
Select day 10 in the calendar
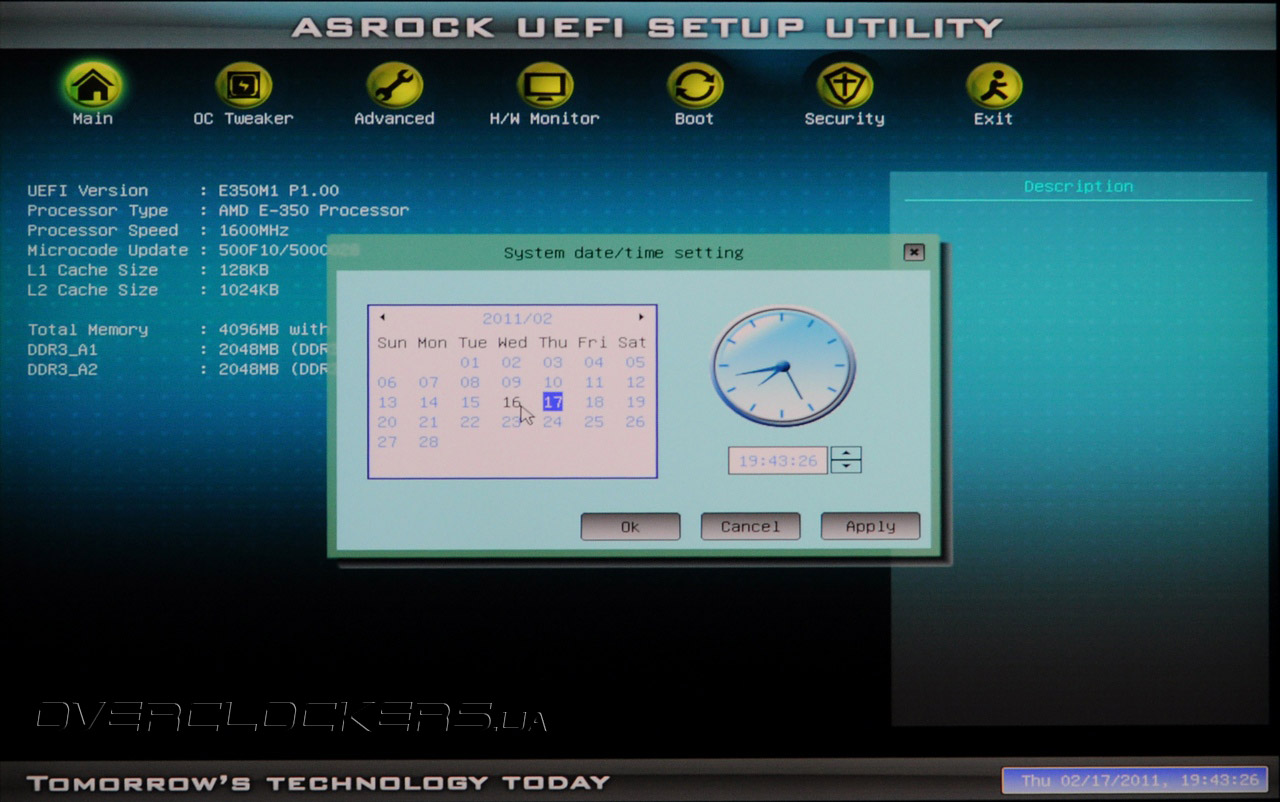tap(553, 383)
